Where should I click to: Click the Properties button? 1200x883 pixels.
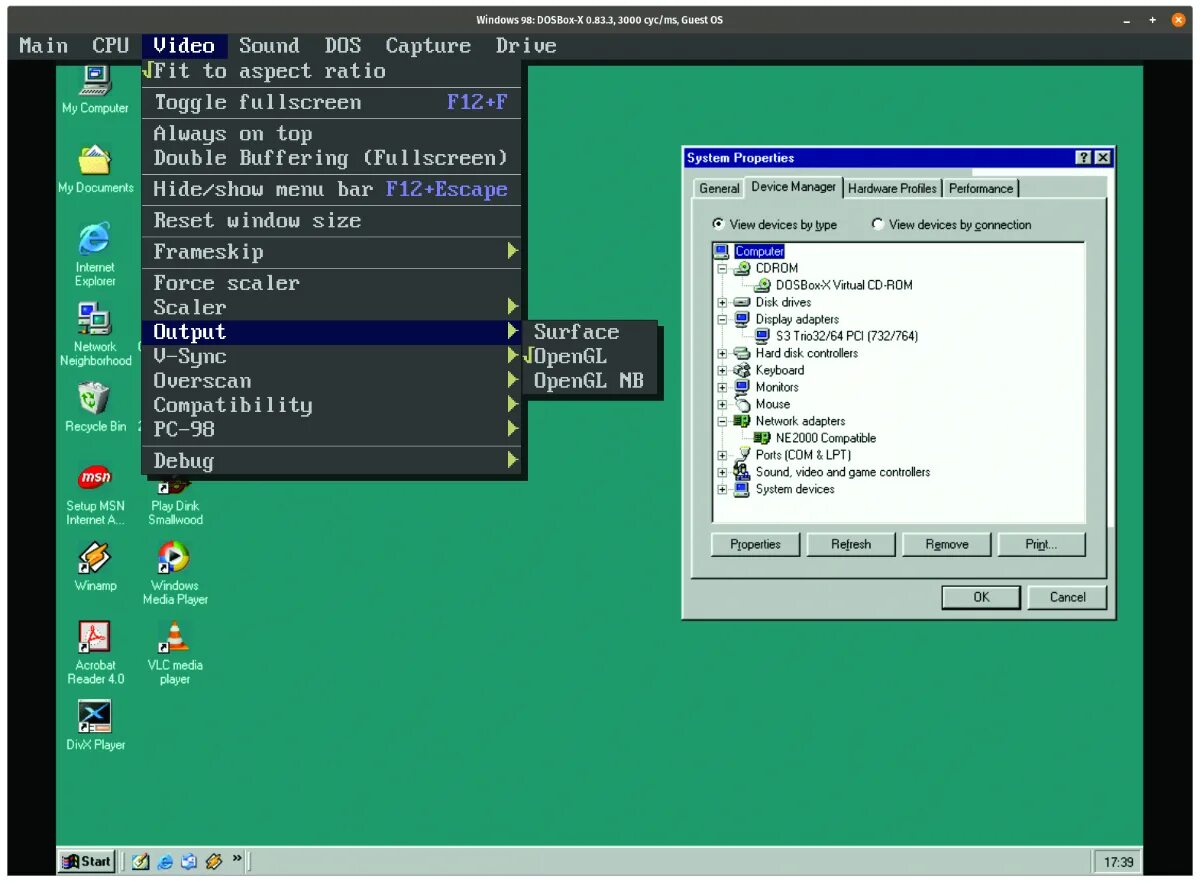tap(755, 545)
